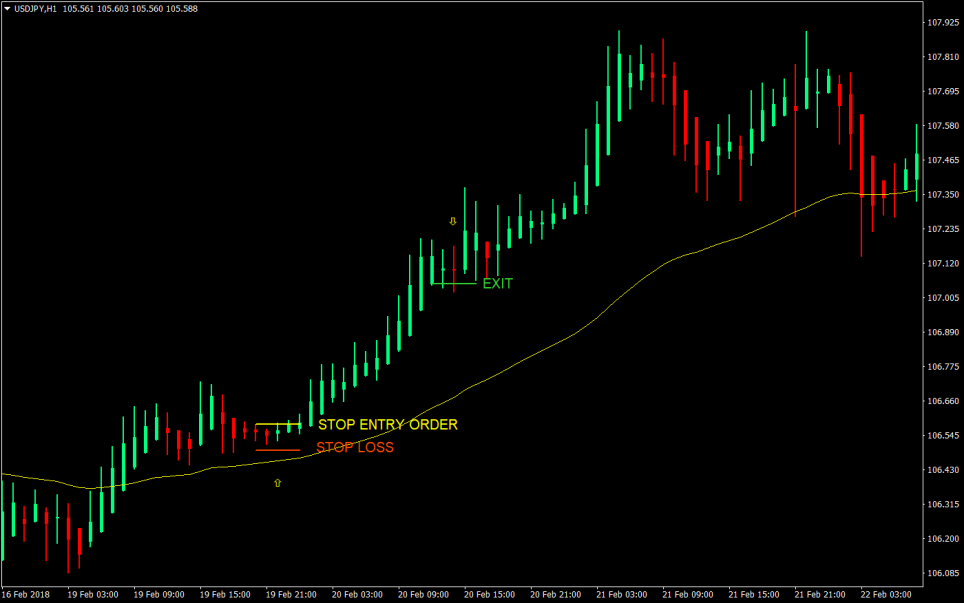The height and width of the screenshot is (603, 964).
Task: Click price level 106.430 on the scale
Action: 943,470
